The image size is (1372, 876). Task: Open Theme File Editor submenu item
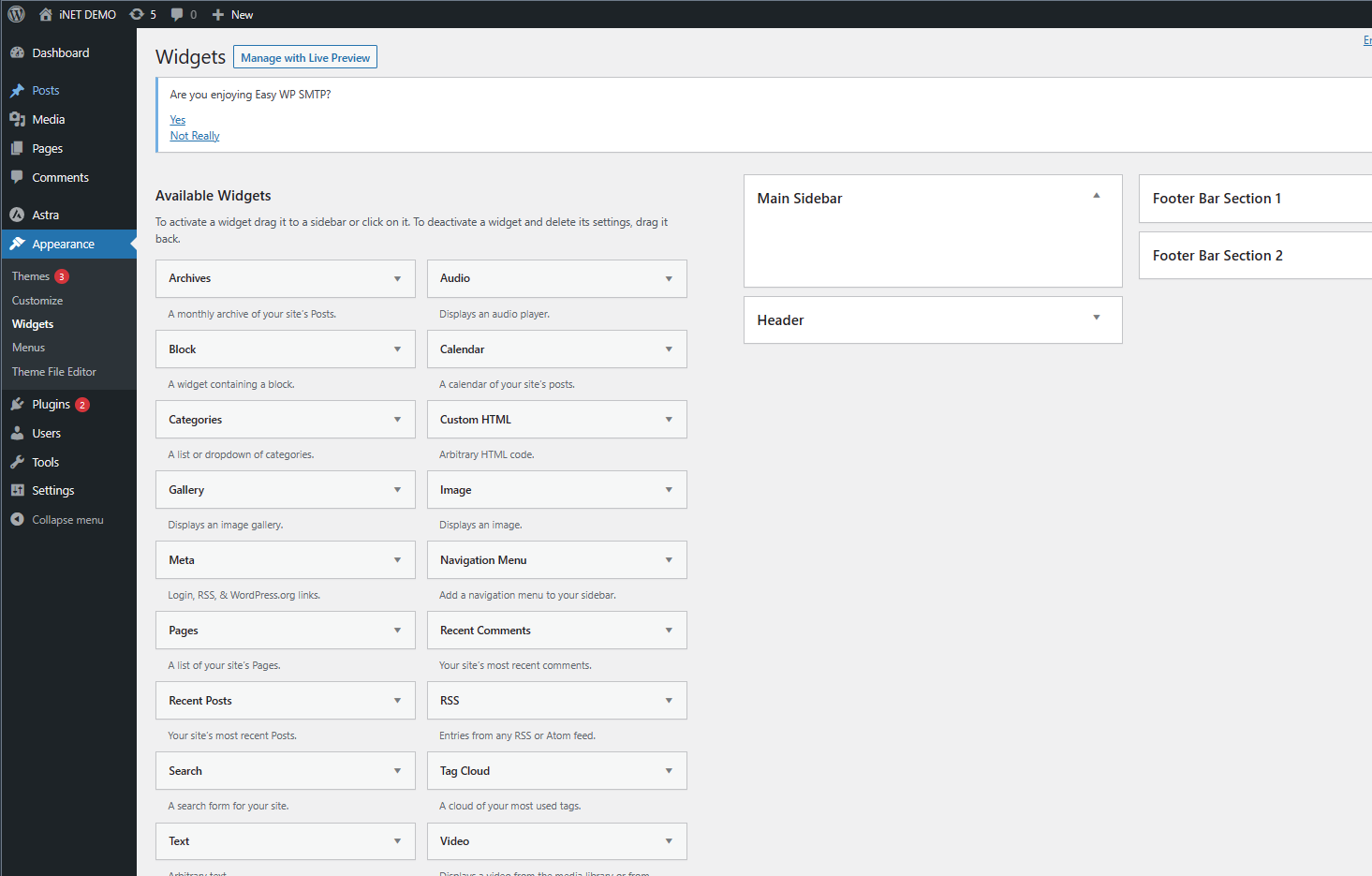[x=54, y=372]
